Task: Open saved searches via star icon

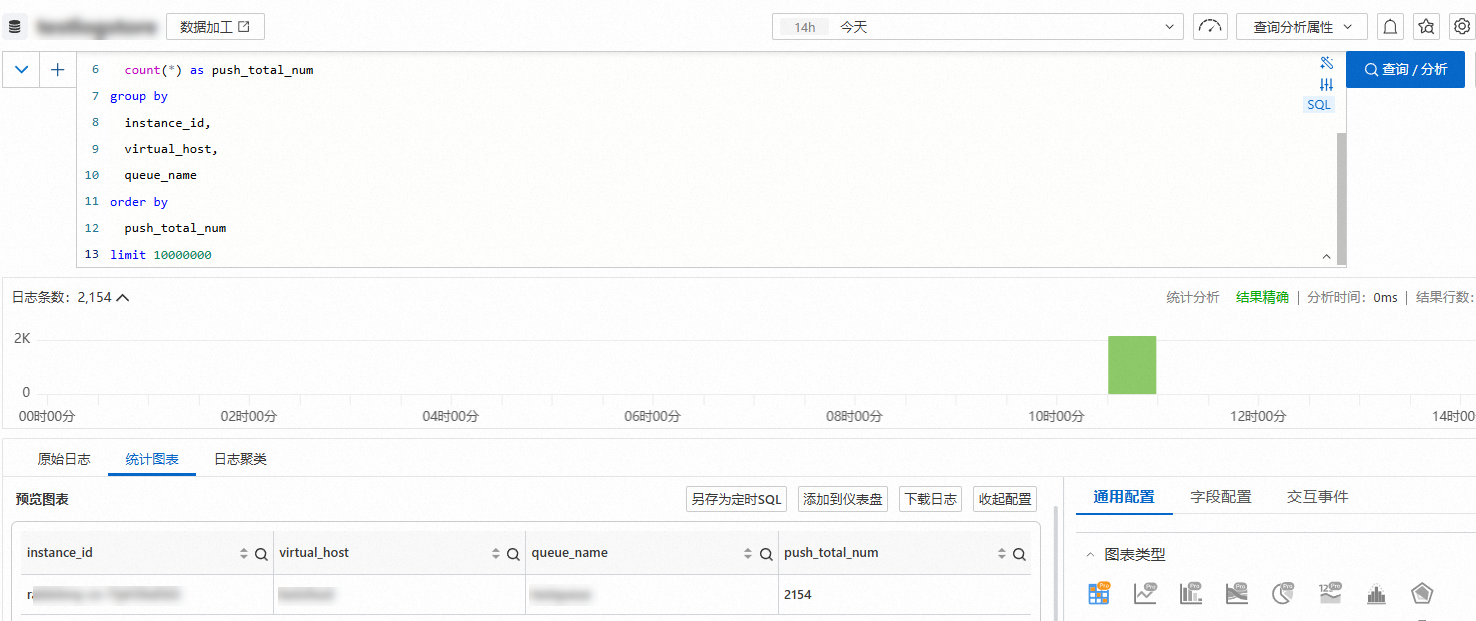Action: [x=1426, y=27]
